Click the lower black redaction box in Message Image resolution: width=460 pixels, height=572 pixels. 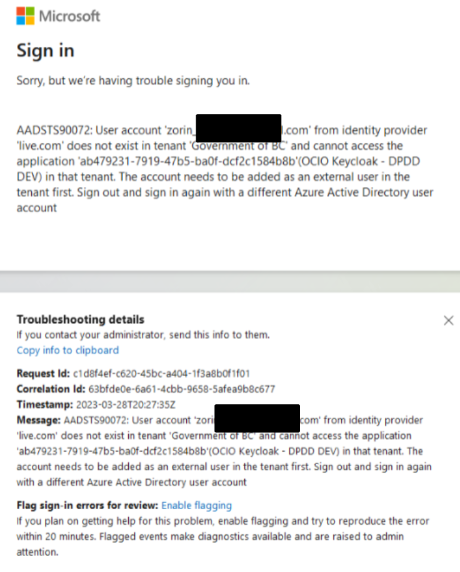tap(257, 418)
